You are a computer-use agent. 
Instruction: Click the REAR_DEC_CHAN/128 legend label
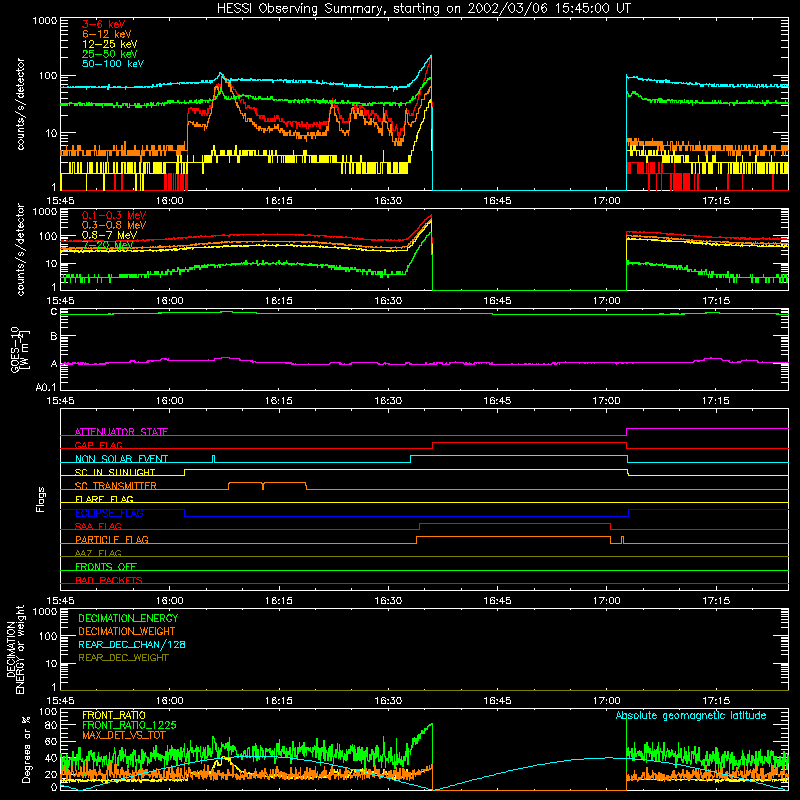[x=132, y=644]
